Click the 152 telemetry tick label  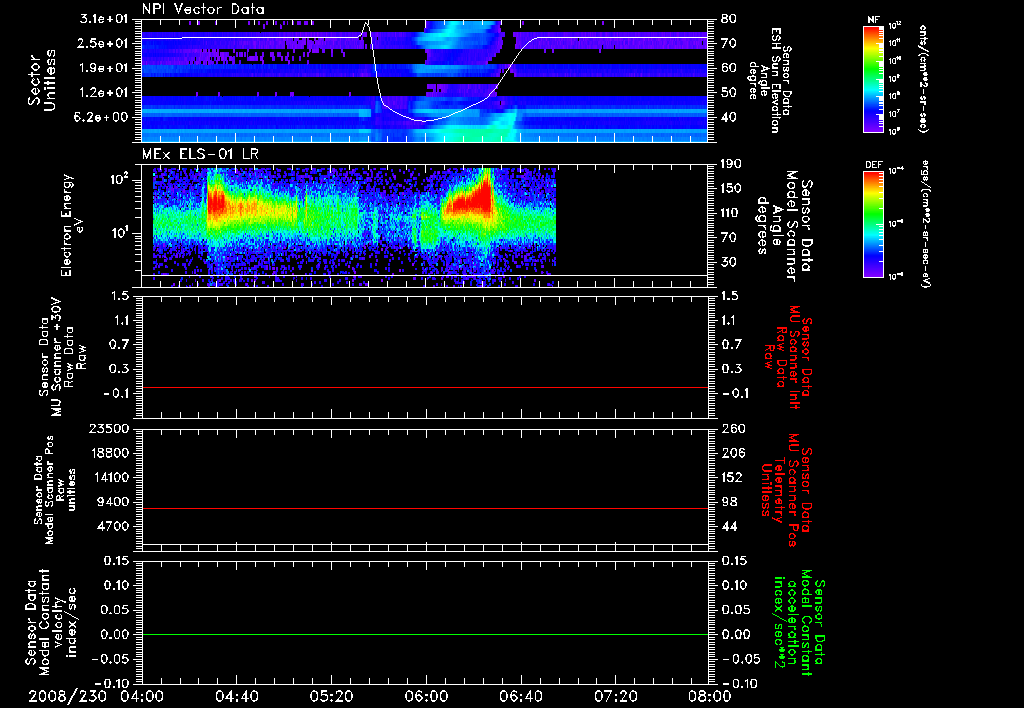[x=733, y=477]
